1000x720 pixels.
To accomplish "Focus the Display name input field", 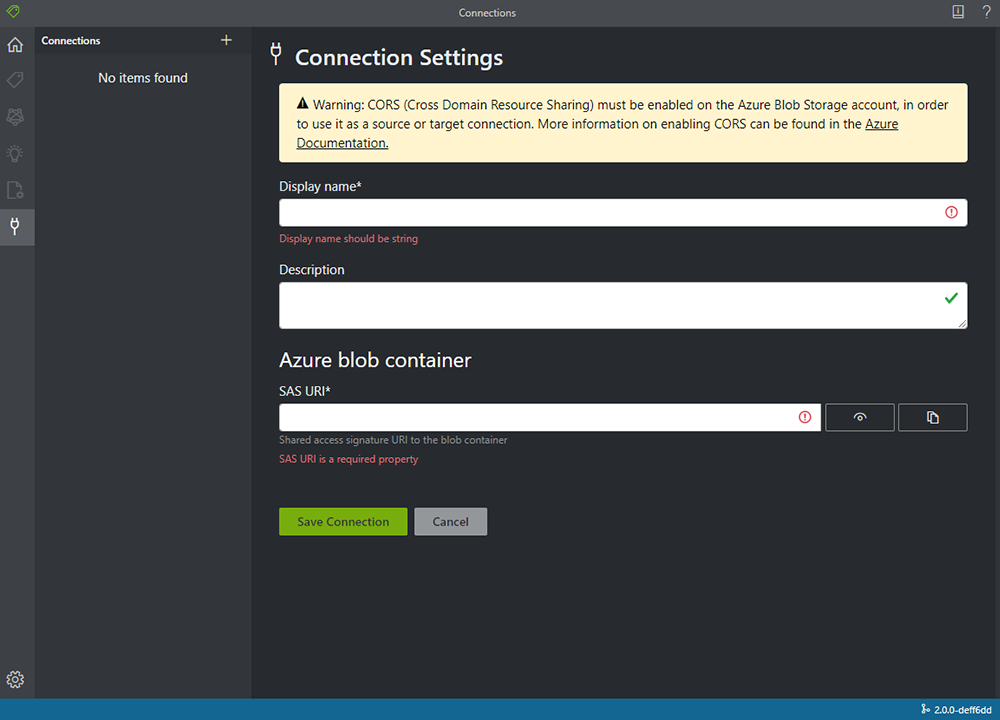I will coord(623,212).
